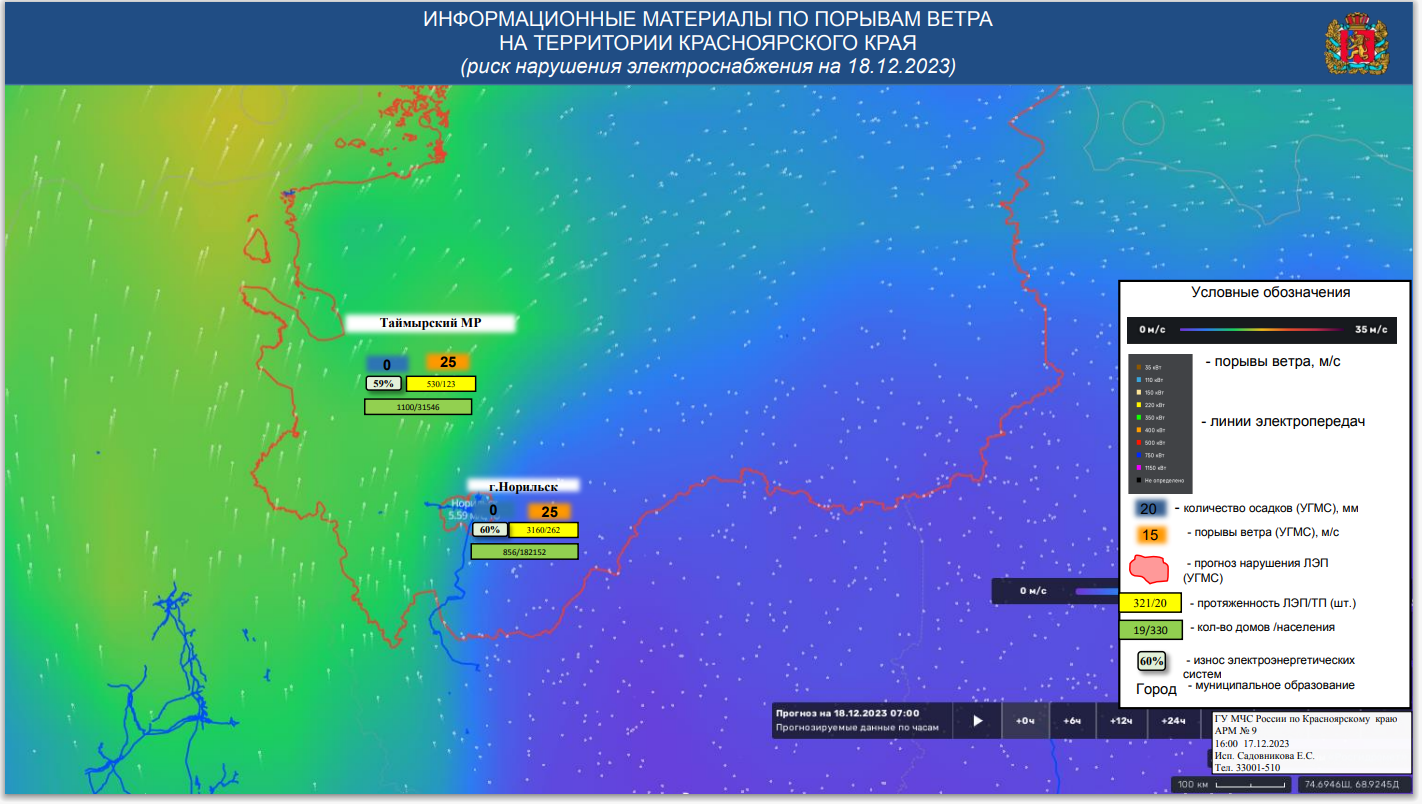1422x804 pixels.
Task: Click the 'Таймырский МР' label
Action: 431,323
